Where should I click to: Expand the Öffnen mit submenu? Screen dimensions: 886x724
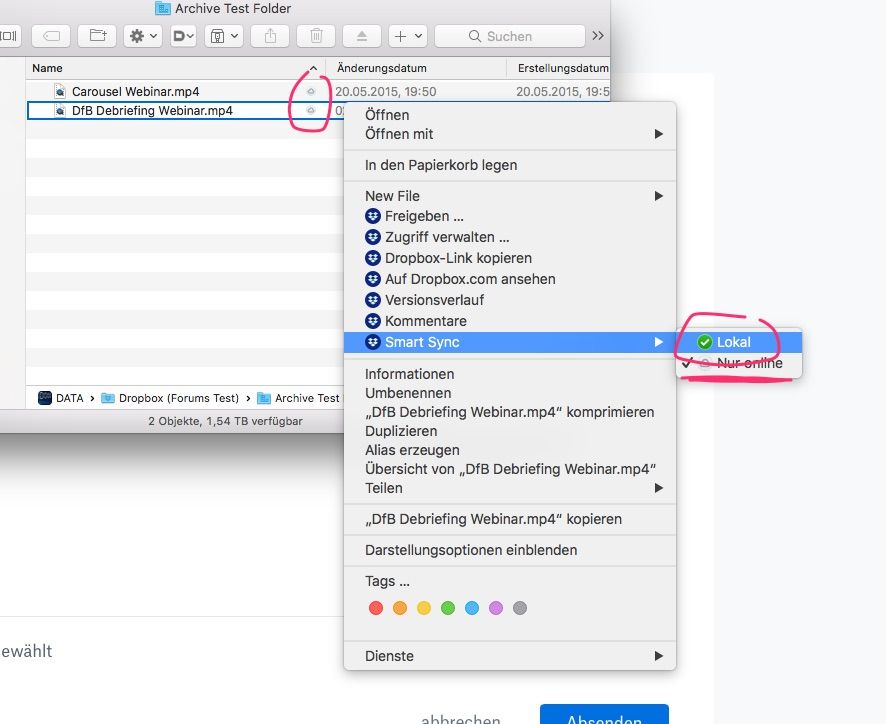tap(658, 134)
